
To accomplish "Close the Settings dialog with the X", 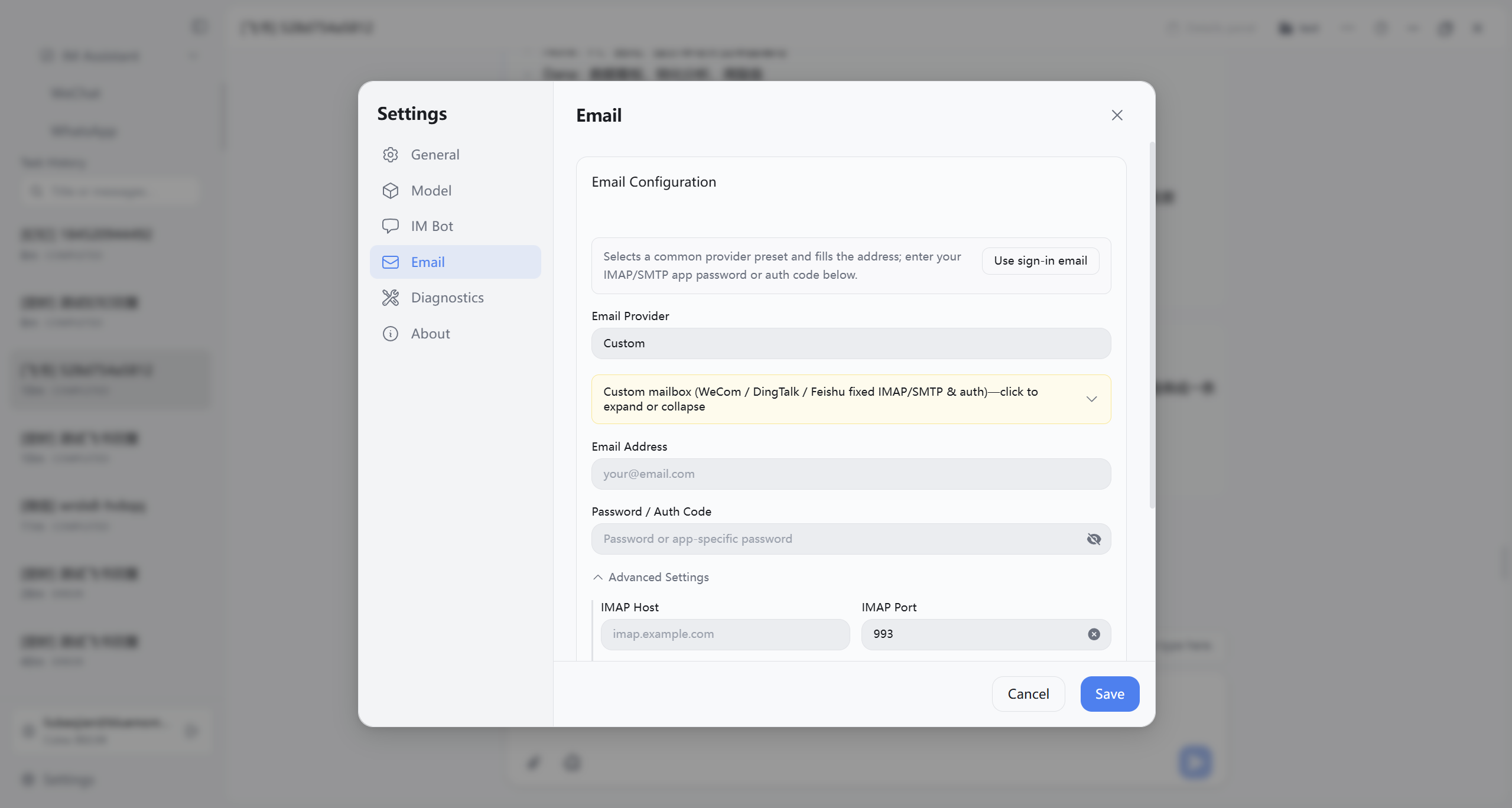I will pos(1117,115).
